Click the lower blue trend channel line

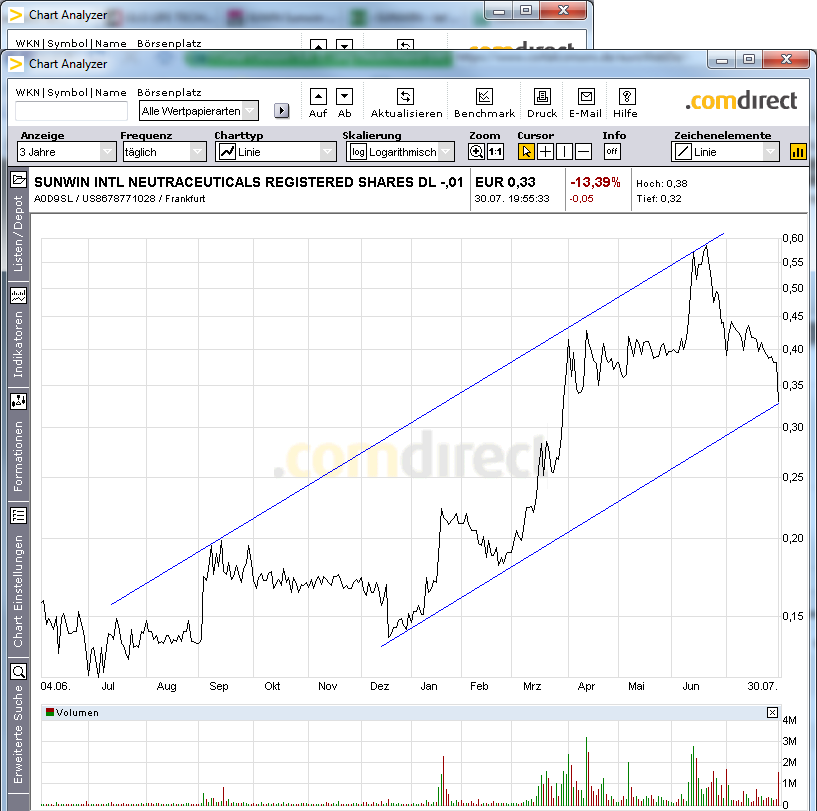(580, 525)
